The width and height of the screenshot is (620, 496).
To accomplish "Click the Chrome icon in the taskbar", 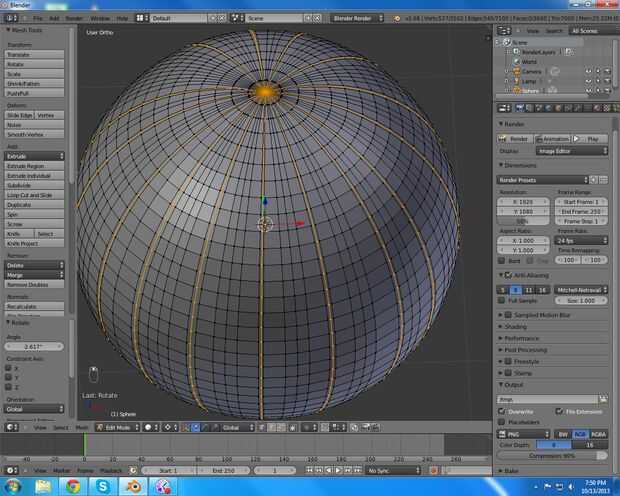I will (x=72, y=486).
